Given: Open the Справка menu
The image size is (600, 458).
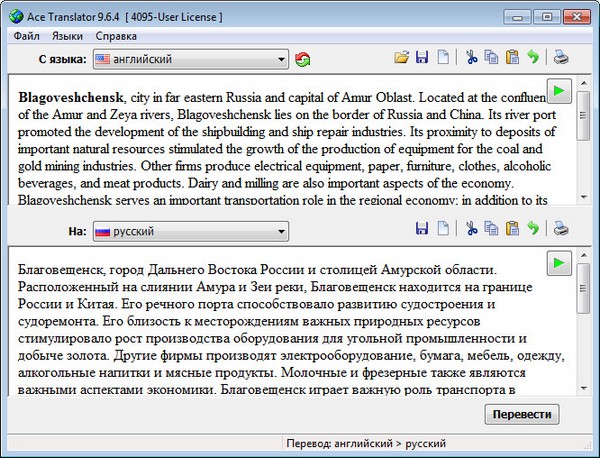Looking at the screenshot, I should coord(116,36).
